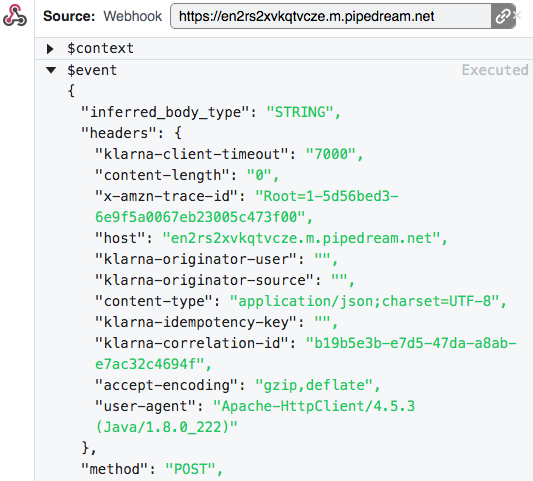
Task: Click the "Executed" status text
Action: pos(495,70)
